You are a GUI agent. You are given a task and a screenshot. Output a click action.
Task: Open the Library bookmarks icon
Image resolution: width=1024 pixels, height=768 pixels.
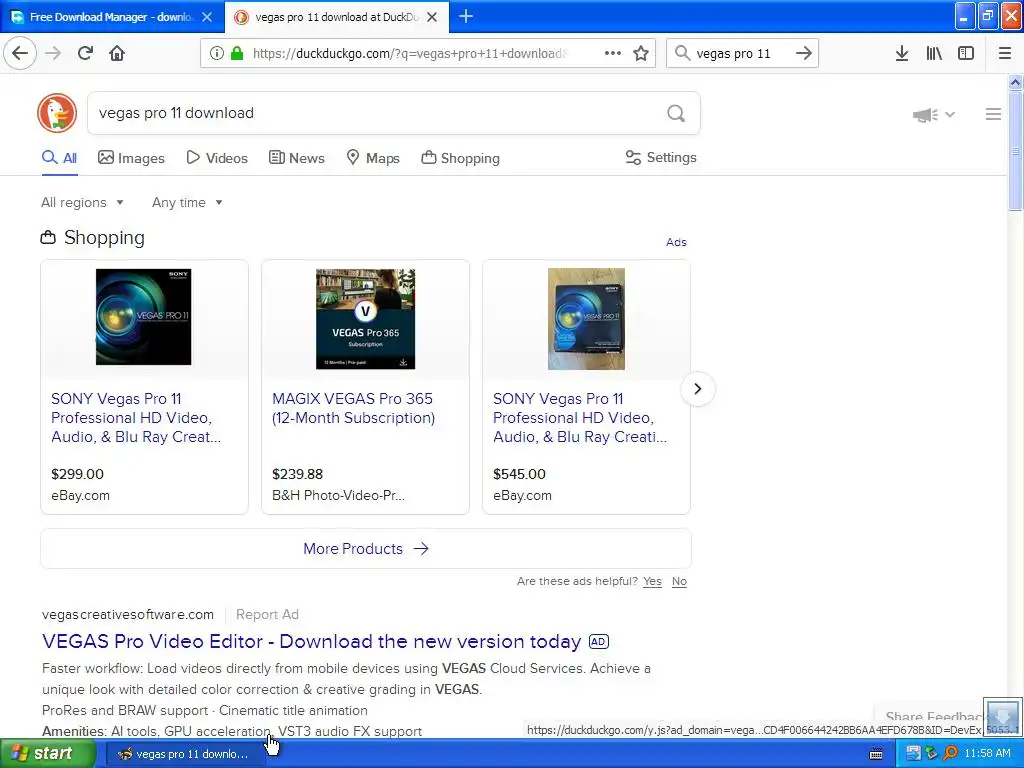point(934,53)
